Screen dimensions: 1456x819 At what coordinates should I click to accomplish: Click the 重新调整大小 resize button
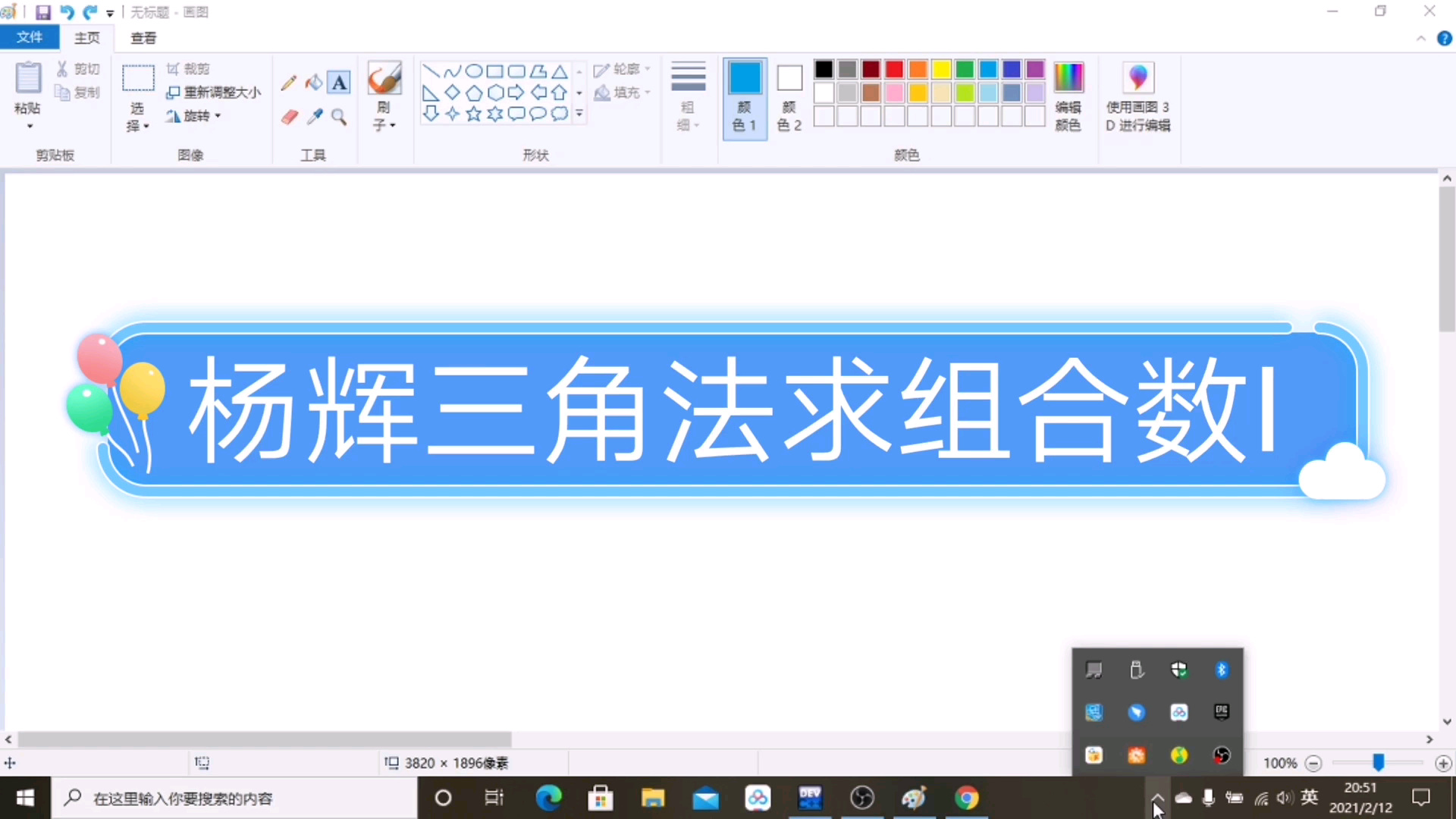pyautogui.click(x=215, y=92)
